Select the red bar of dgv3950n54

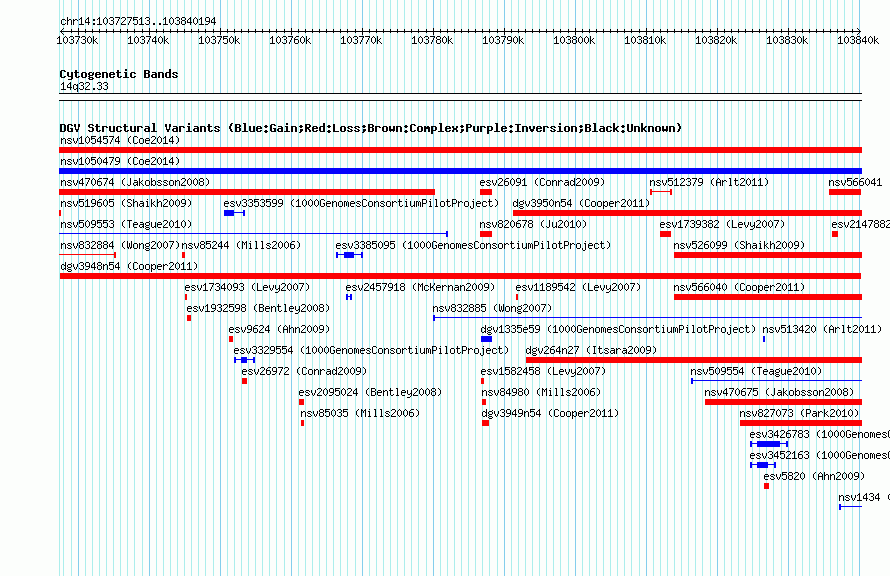coord(687,213)
